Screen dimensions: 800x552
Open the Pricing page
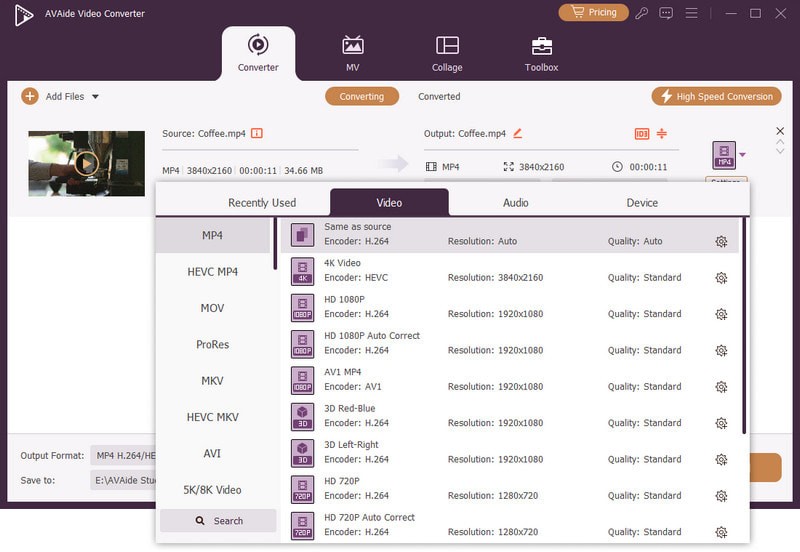click(x=593, y=12)
